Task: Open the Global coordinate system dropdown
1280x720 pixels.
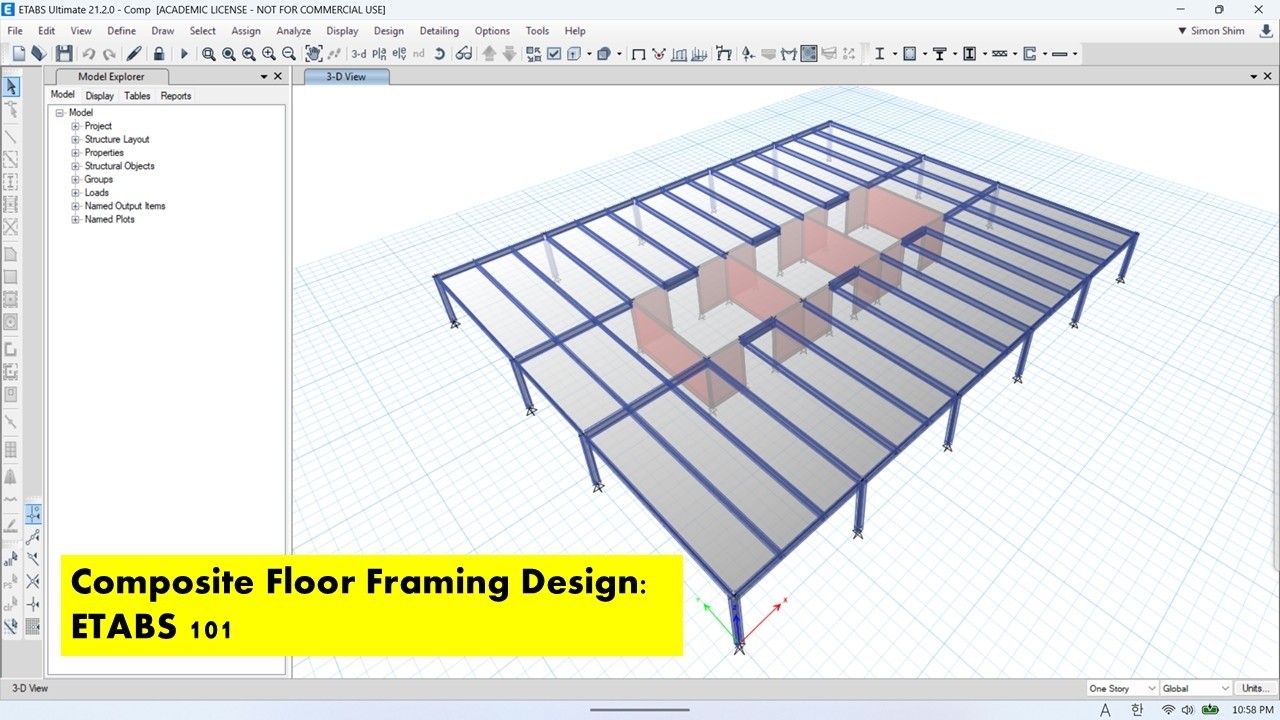Action: point(1197,688)
